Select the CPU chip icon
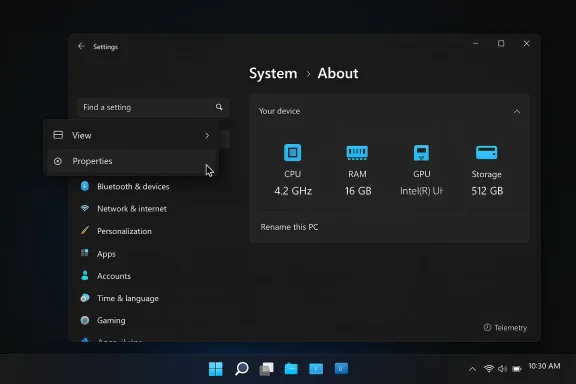 (x=292, y=152)
